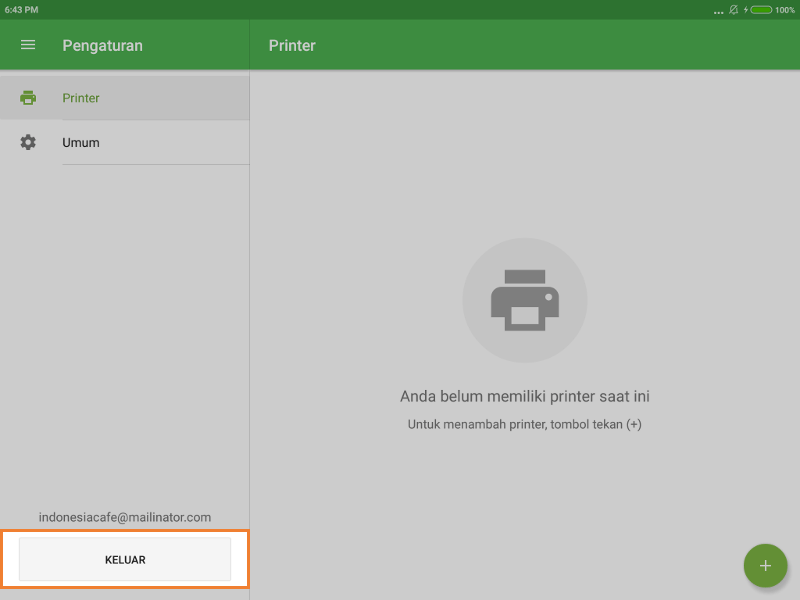Click the 6:43 PM clock
800x600 pixels.
pos(21,9)
